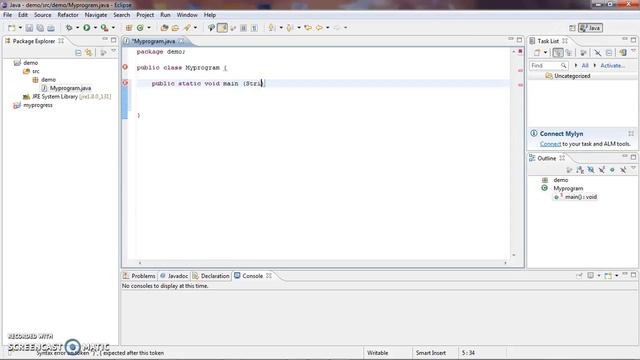Click the External Tools run icon

pyautogui.click(x=104, y=28)
